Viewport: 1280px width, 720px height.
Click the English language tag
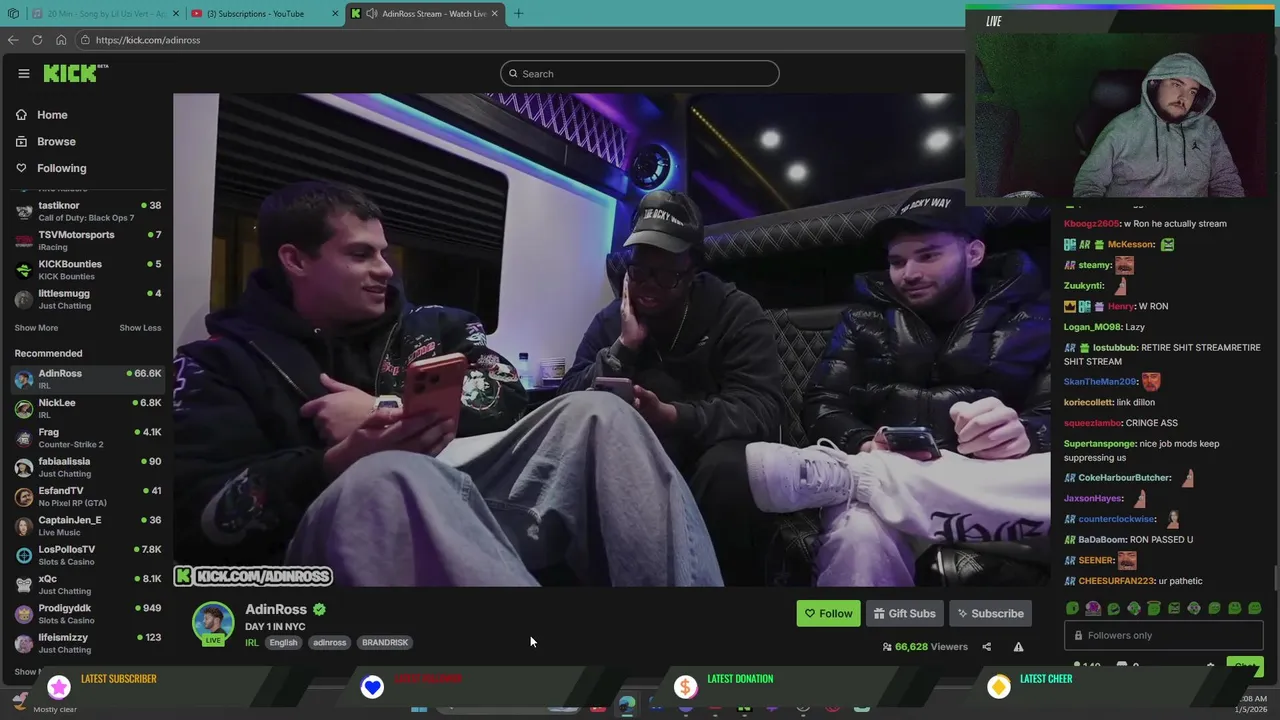point(283,642)
